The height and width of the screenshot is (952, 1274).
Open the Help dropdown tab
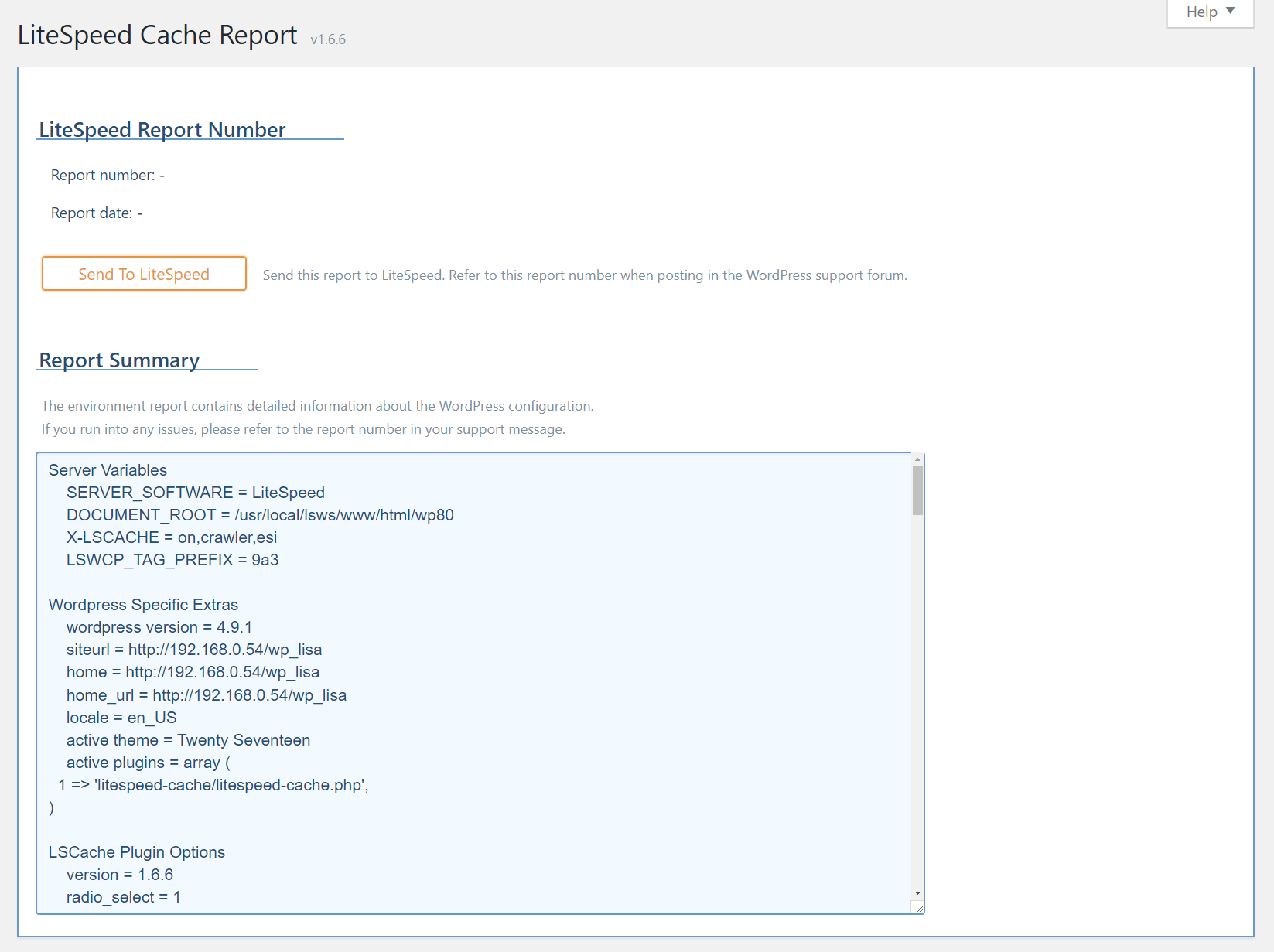1210,12
